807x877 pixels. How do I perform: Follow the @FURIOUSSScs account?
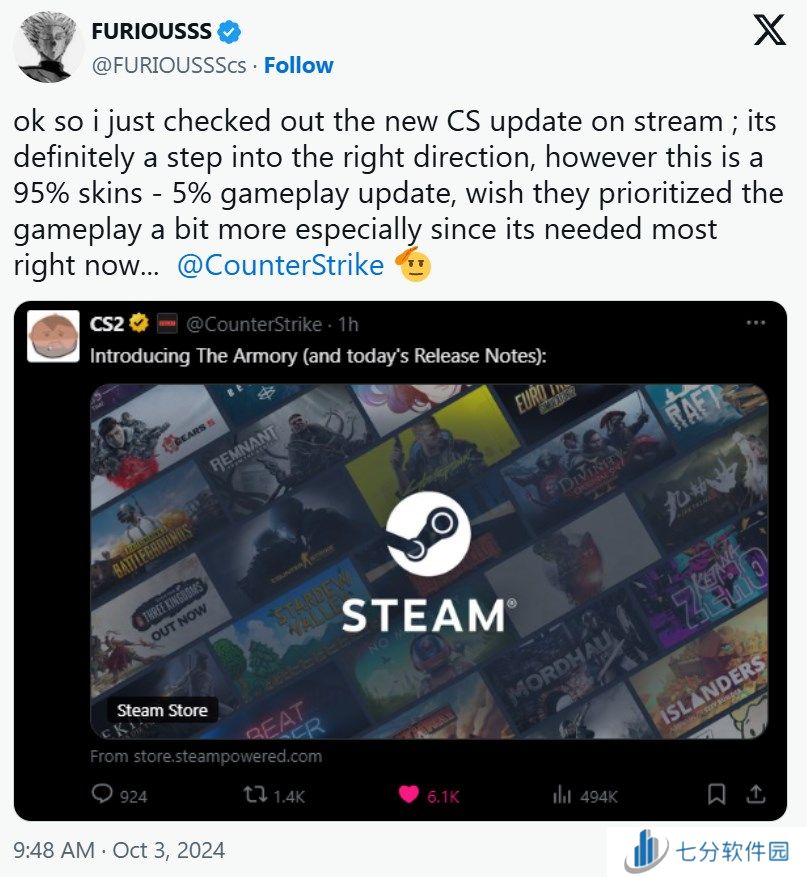tap(299, 65)
